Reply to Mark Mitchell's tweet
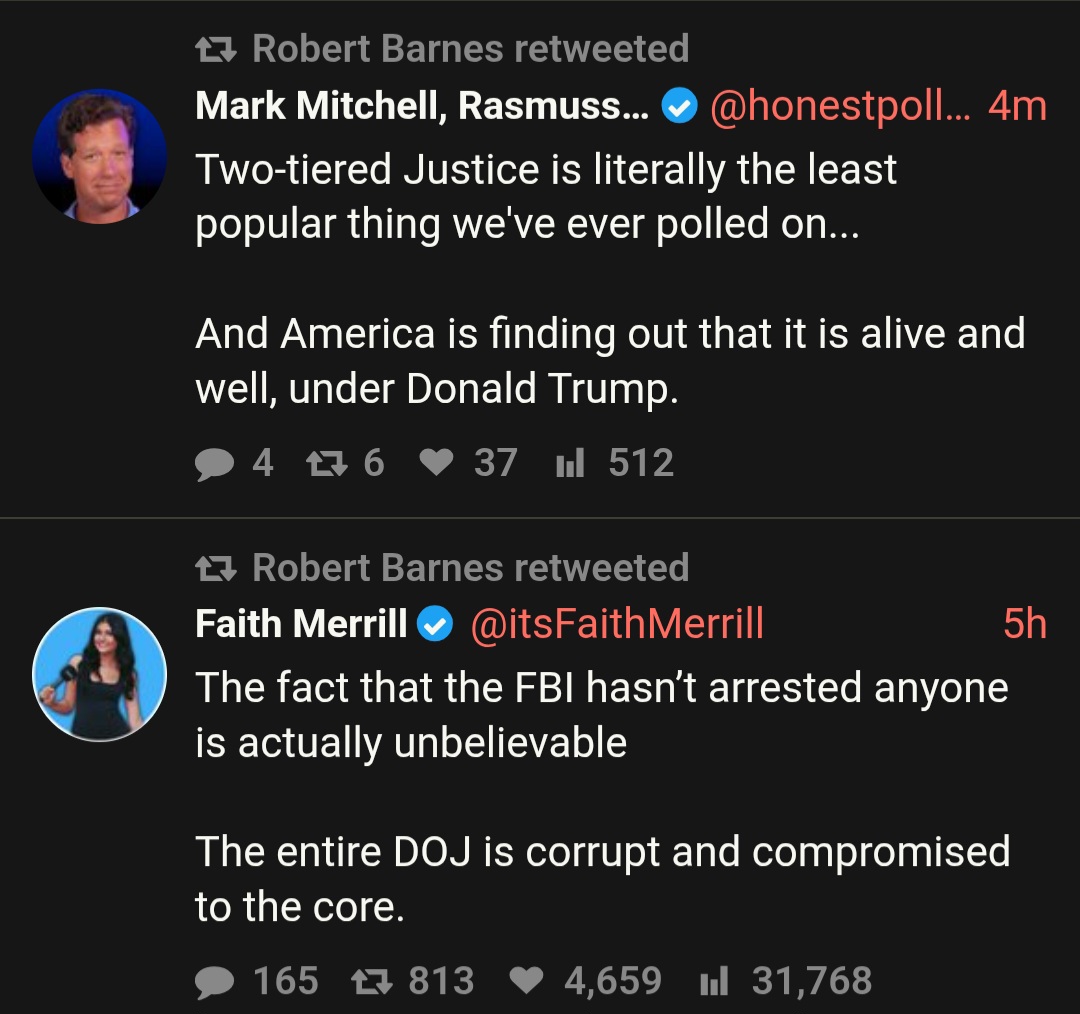This screenshot has width=1080, height=1014. [x=213, y=463]
